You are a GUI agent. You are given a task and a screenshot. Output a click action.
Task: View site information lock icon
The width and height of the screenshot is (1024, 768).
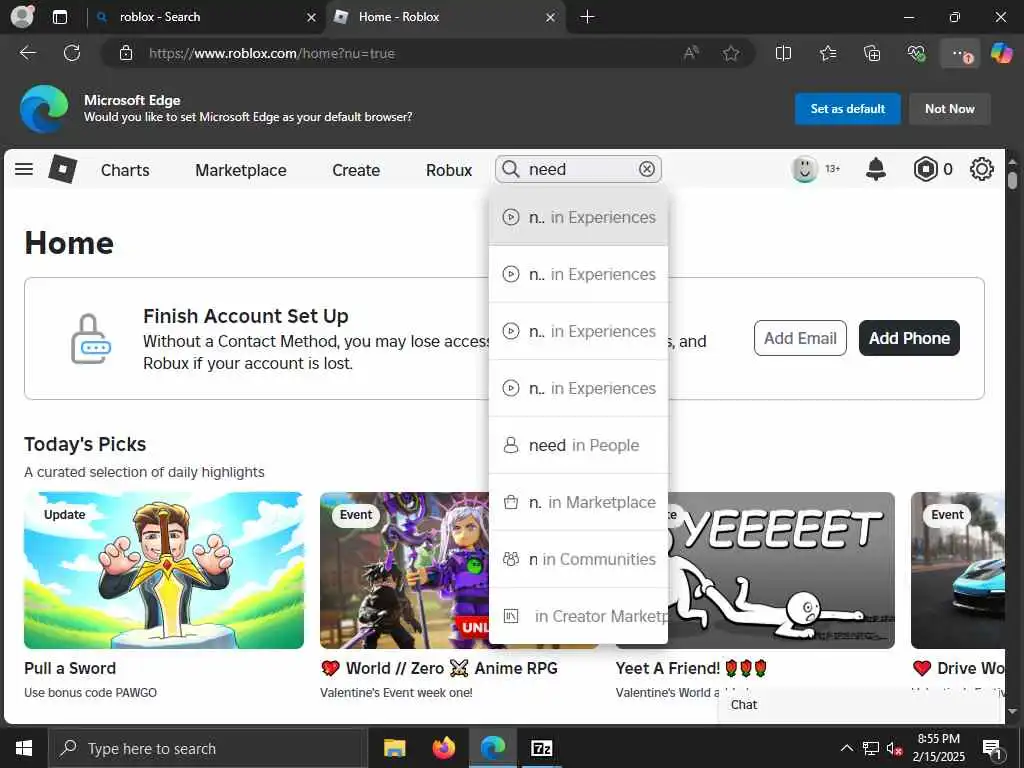pos(126,54)
